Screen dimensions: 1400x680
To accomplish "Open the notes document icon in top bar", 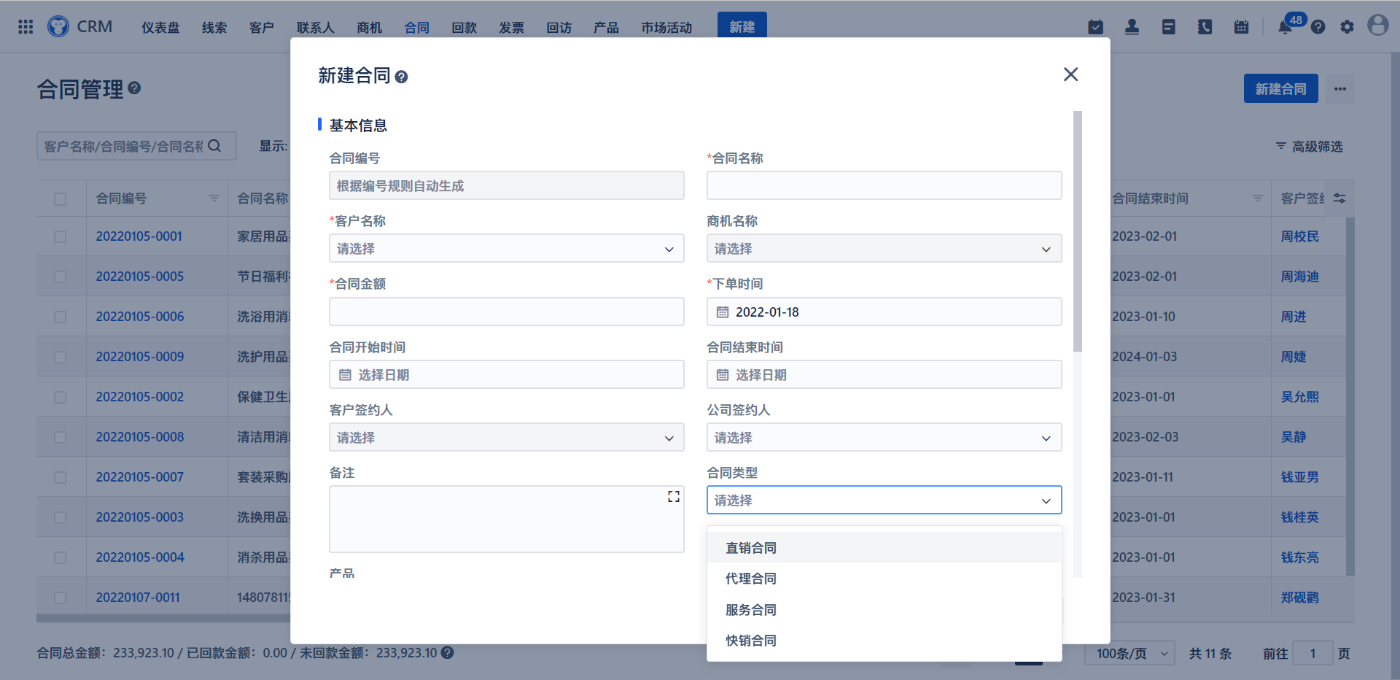I will click(1168, 27).
